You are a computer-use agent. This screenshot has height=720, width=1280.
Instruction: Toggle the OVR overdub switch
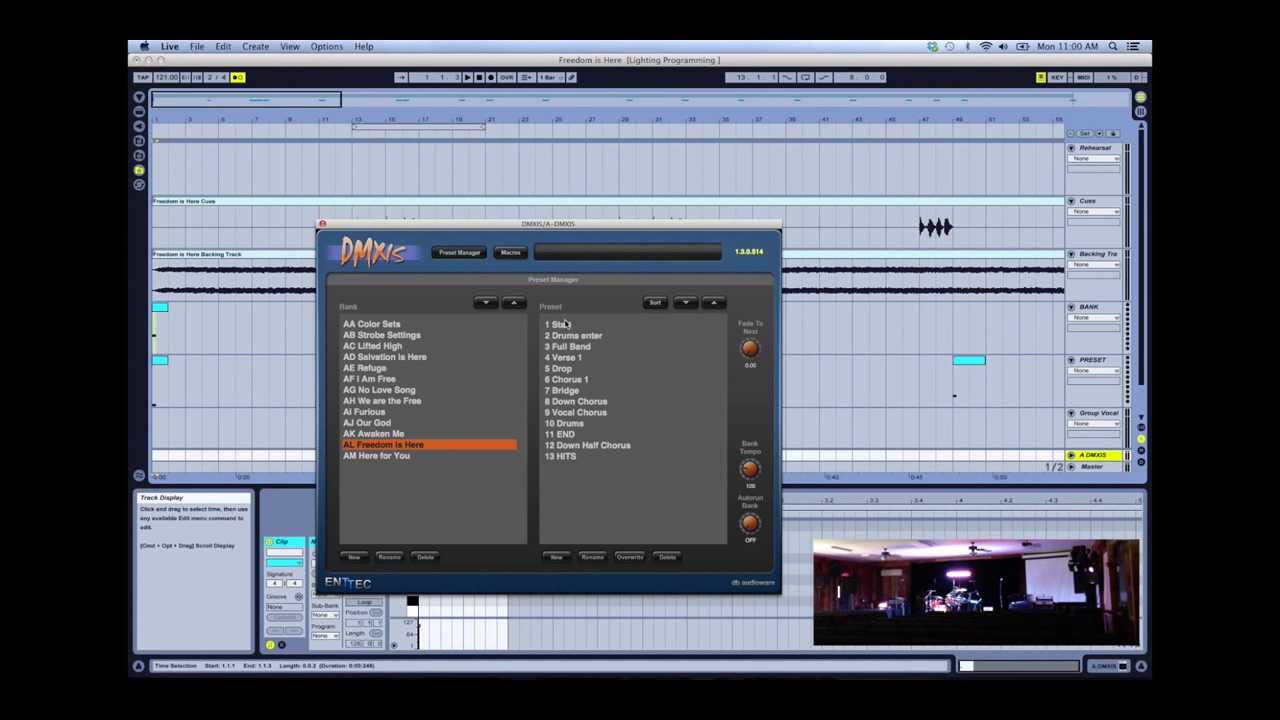coord(507,77)
